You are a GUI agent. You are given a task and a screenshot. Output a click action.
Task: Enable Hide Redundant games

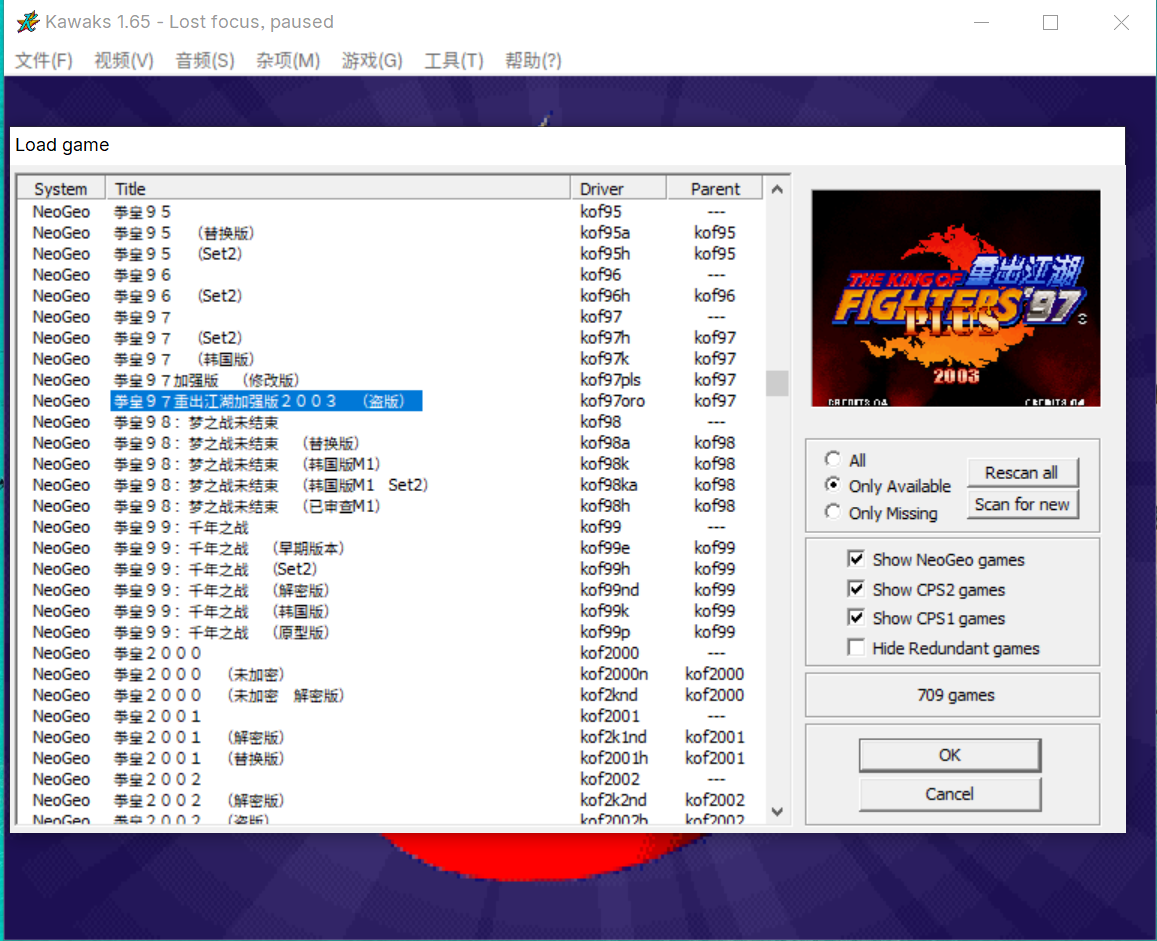tap(856, 648)
